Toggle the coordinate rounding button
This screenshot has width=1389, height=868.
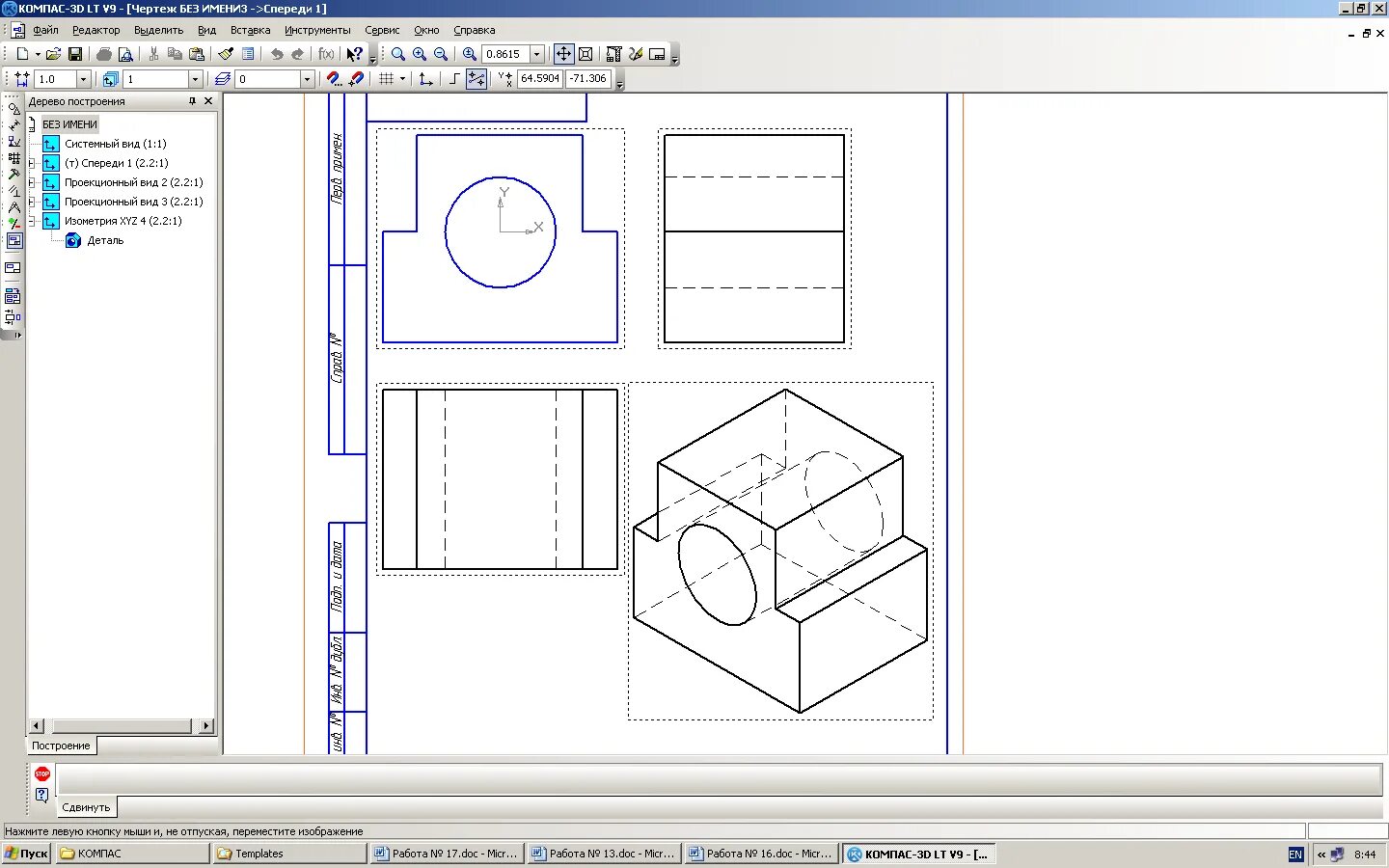click(477, 79)
